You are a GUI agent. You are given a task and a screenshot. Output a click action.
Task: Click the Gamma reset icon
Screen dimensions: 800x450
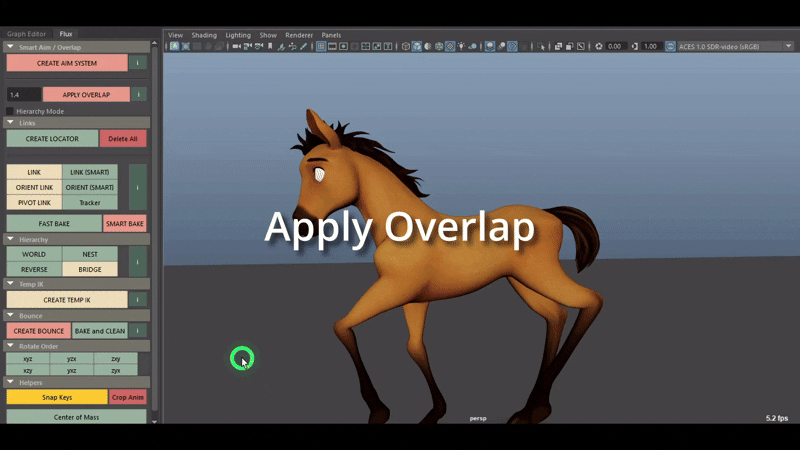pyautogui.click(x=635, y=46)
